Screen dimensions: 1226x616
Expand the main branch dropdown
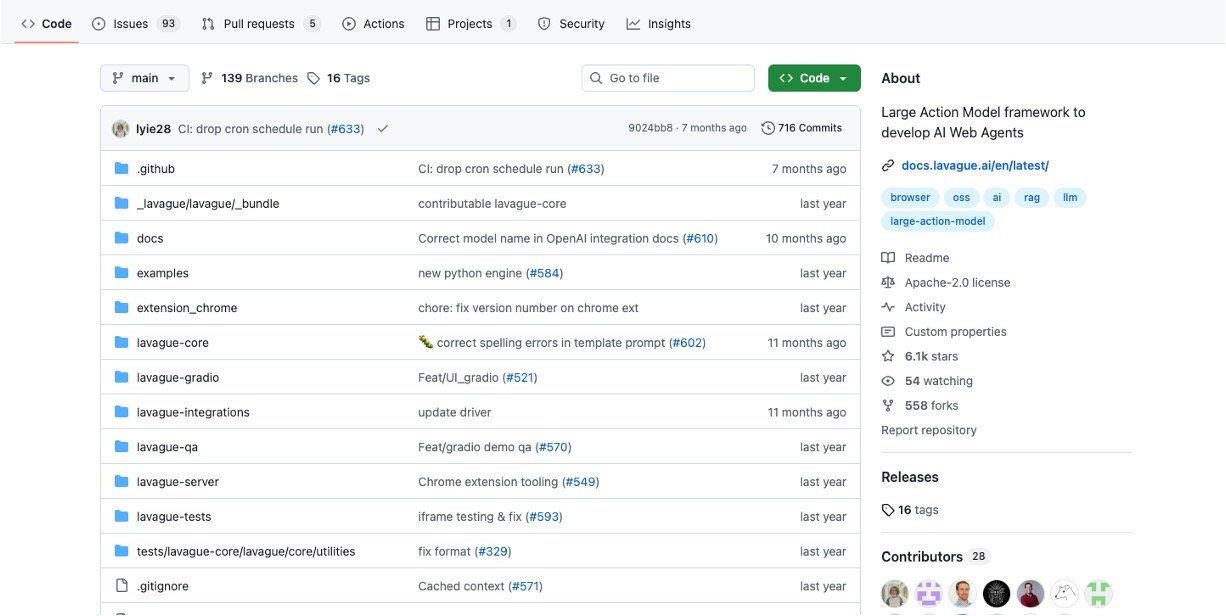(x=144, y=78)
